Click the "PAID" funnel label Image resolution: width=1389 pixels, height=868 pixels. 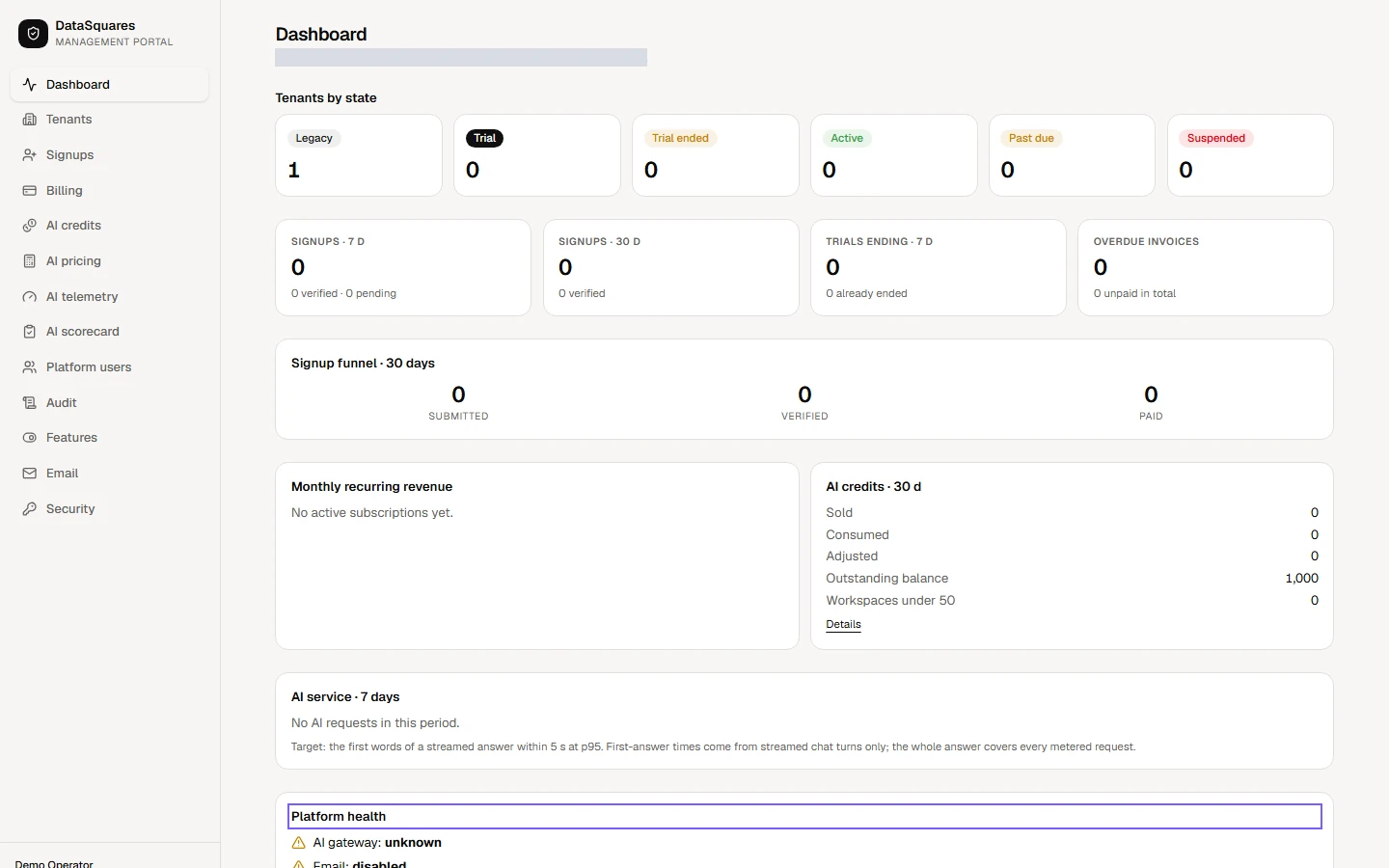1151,417
